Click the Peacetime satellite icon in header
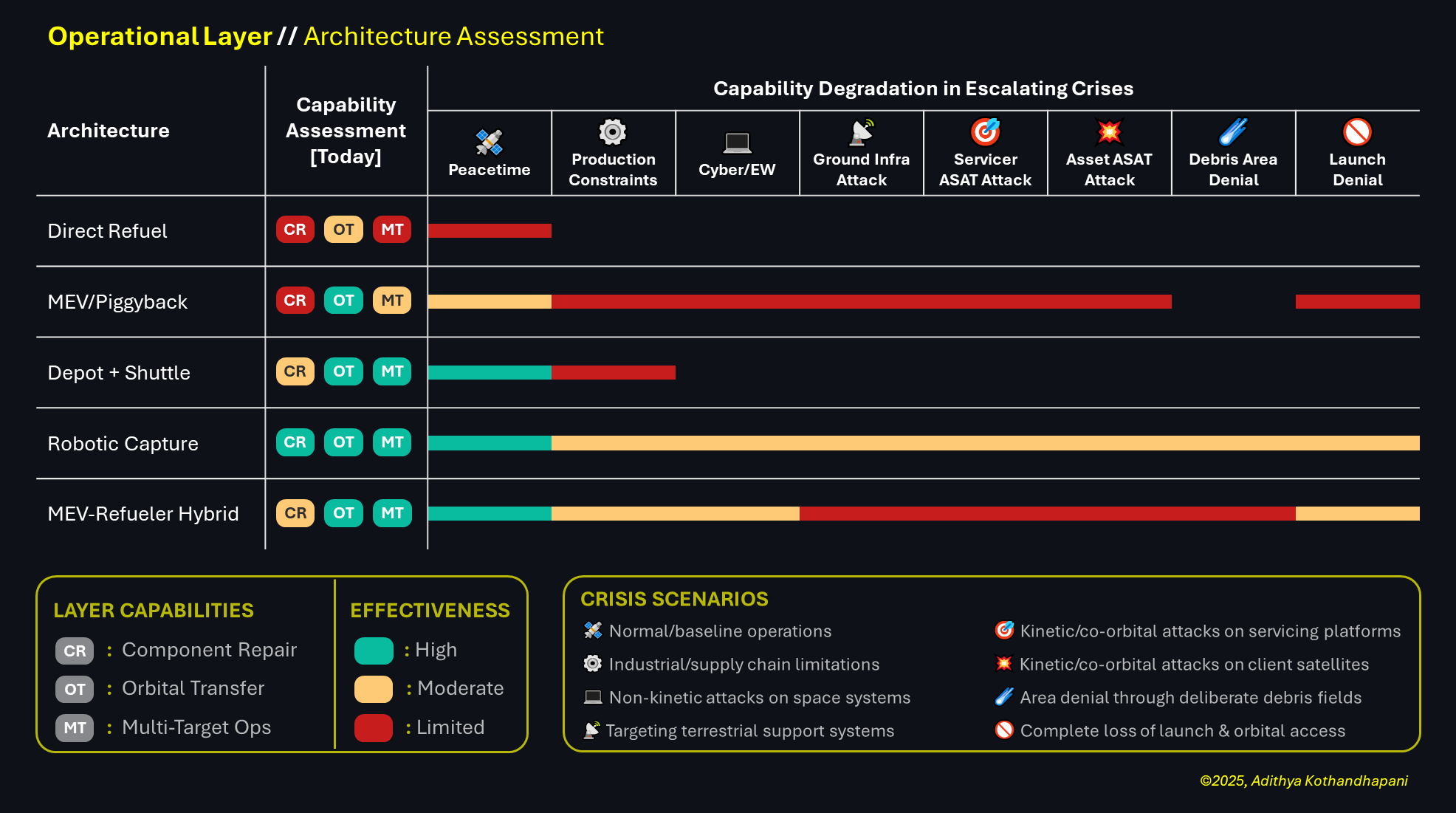Viewport: 1456px width, 813px height. [489, 143]
